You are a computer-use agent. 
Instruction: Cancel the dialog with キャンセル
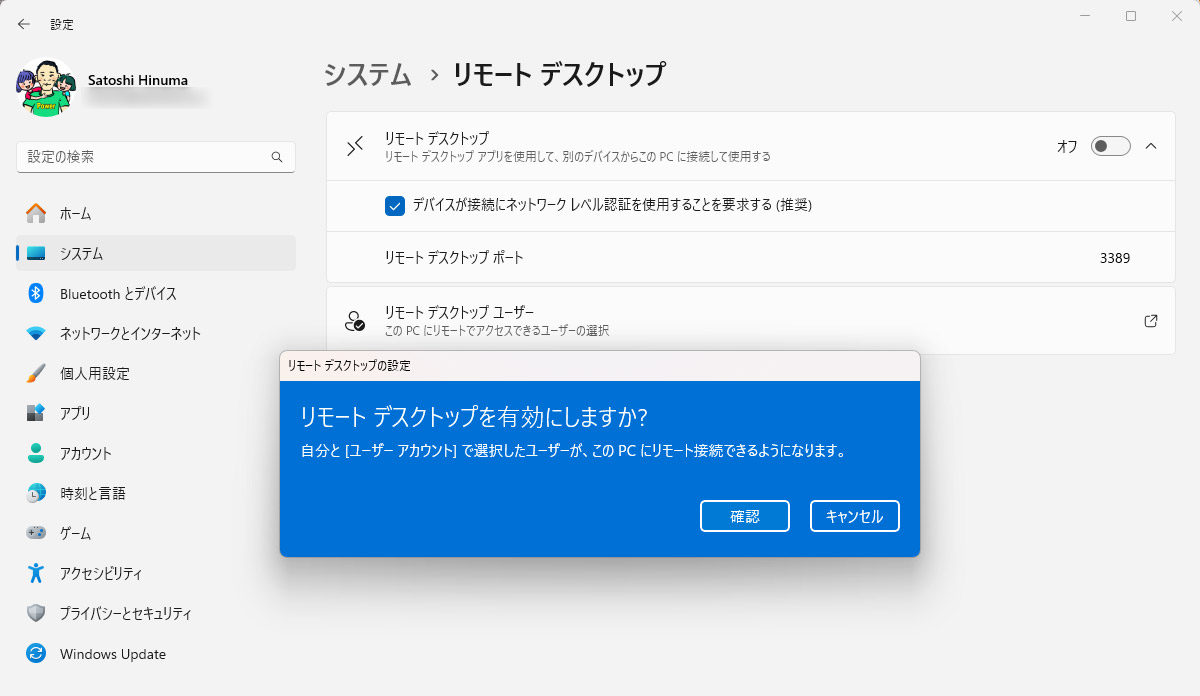coord(854,516)
